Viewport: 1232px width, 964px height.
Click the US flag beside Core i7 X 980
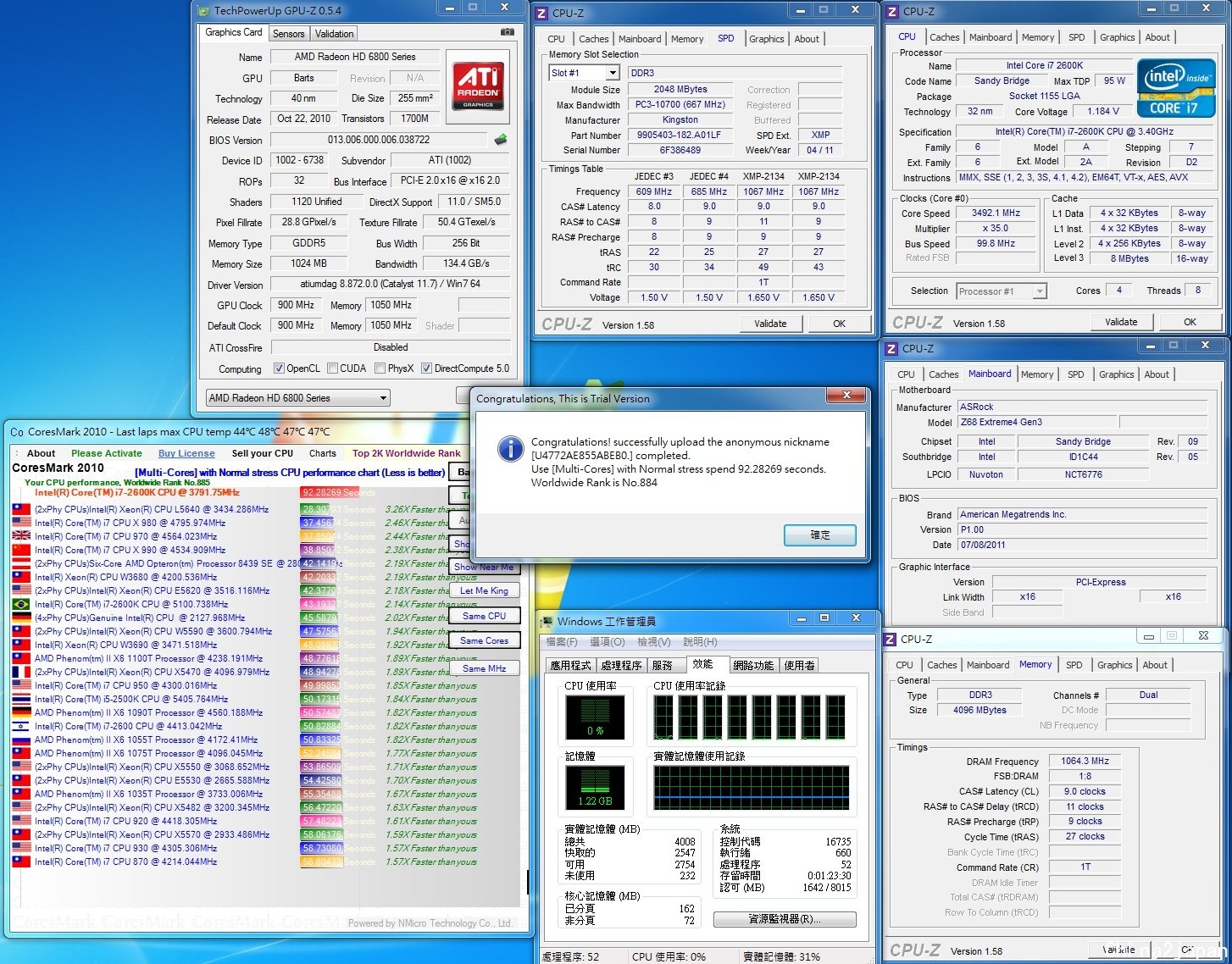click(x=21, y=523)
